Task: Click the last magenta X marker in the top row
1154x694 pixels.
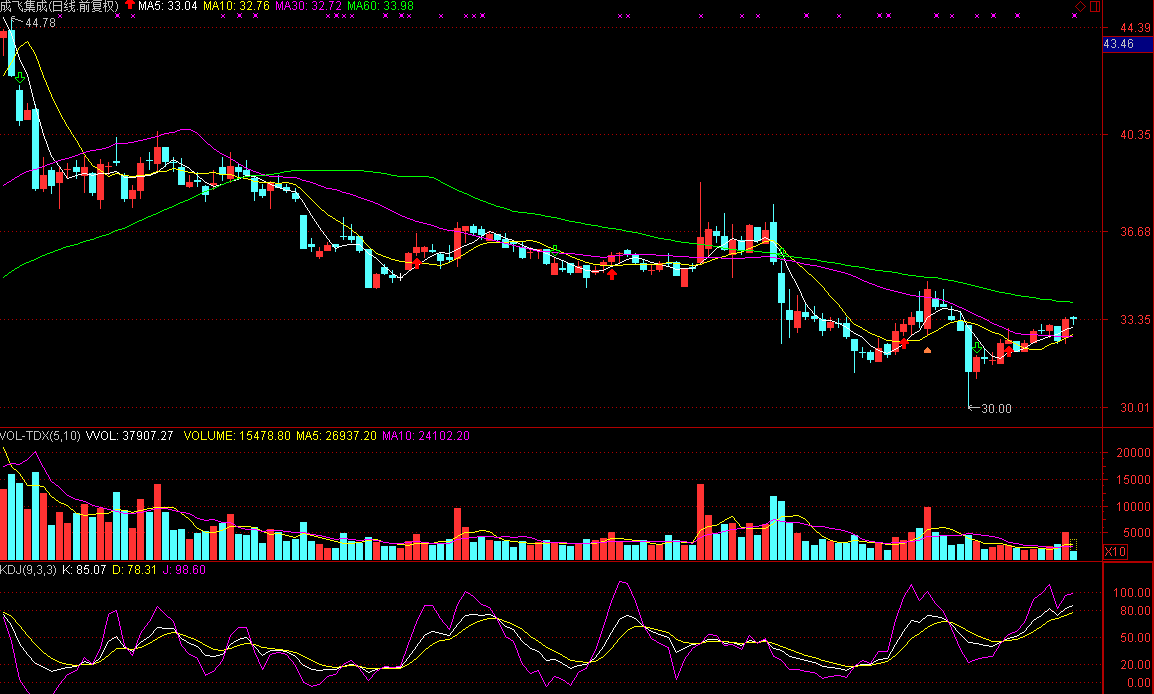Action: click(x=1074, y=16)
